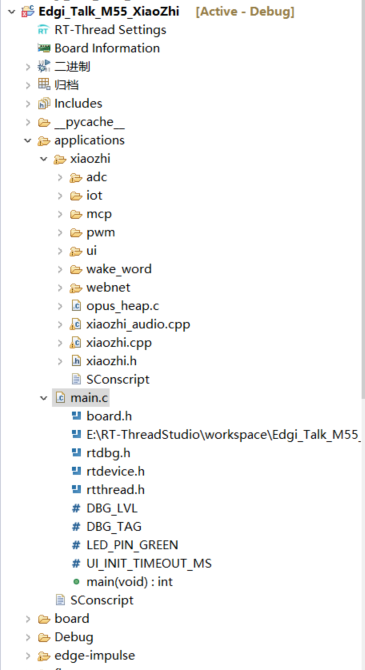Select SConscript inside the xiaozhi folder
Image resolution: width=365 pixels, height=670 pixels.
118,379
